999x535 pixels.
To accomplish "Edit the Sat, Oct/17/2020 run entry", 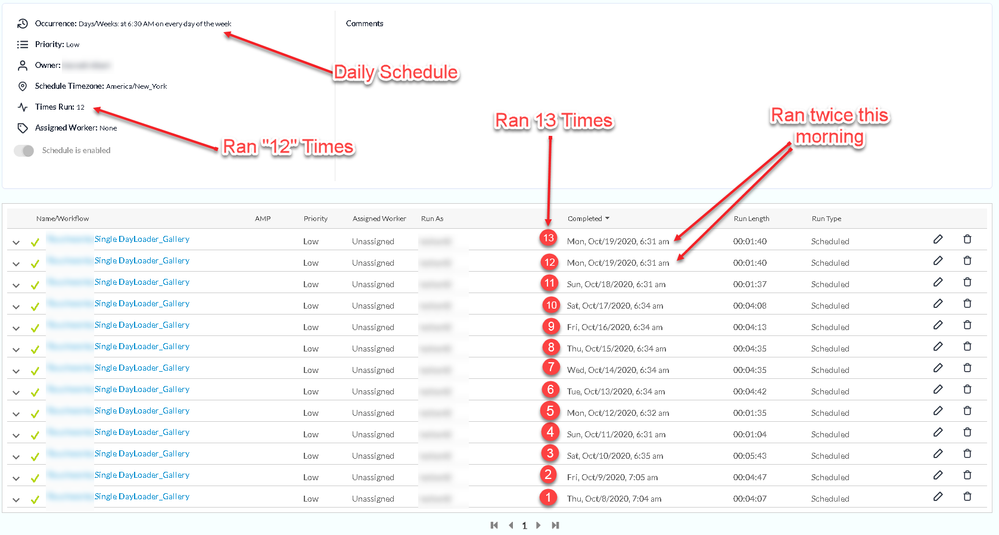I will [938, 304].
